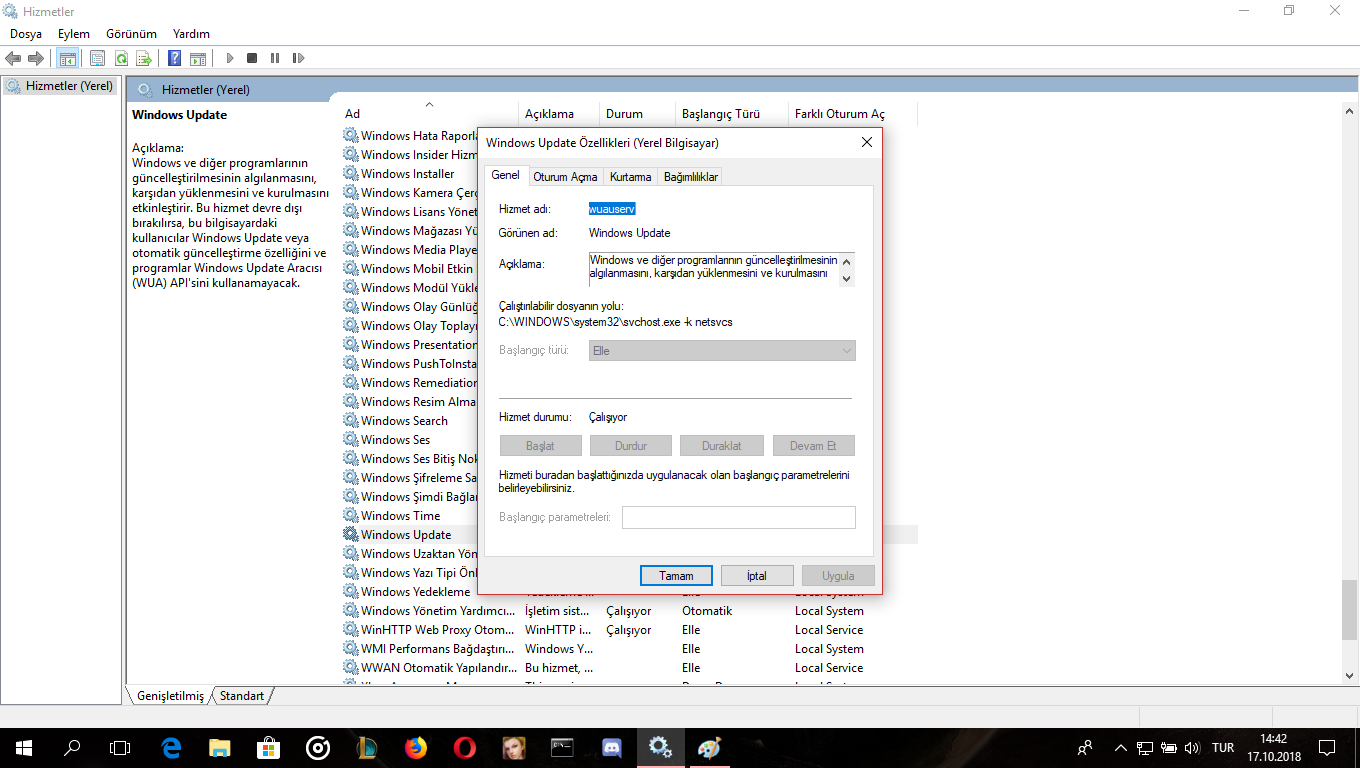Select the WinHTTP Web Proxy service row

click(x=630, y=630)
